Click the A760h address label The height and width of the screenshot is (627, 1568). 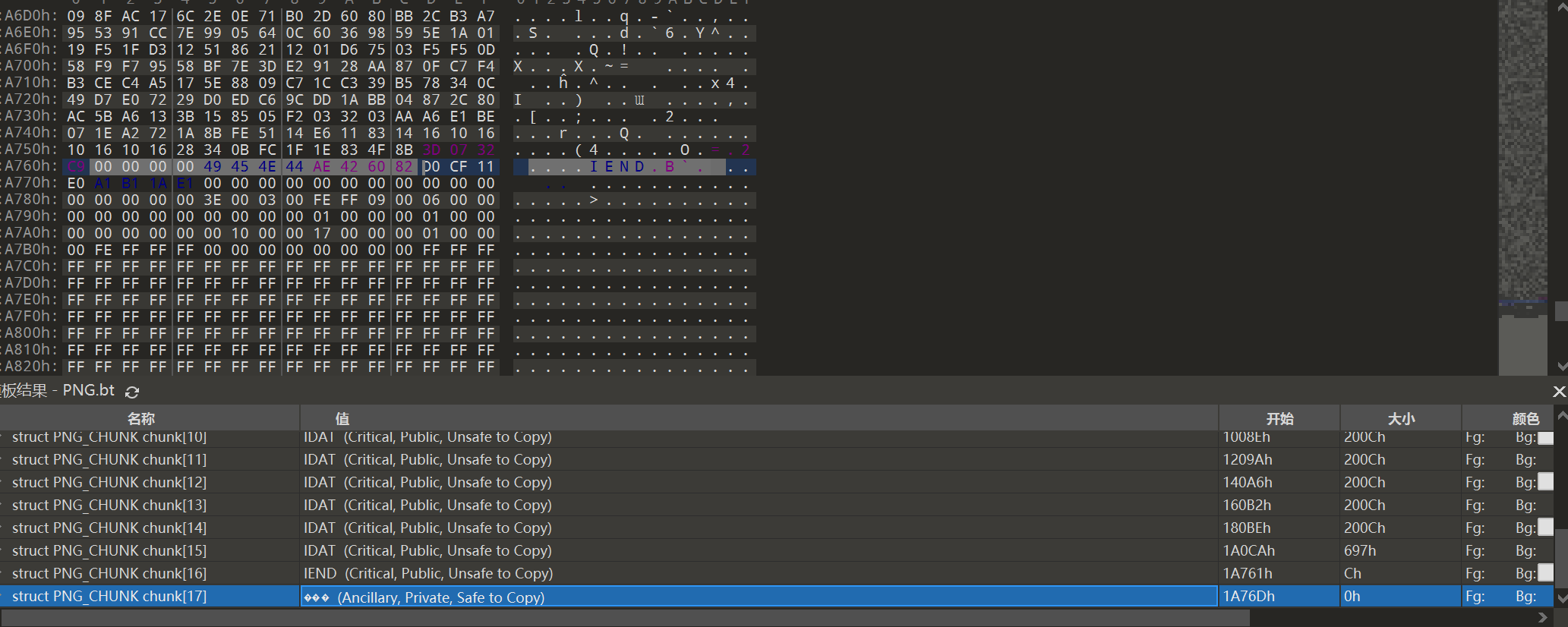click(x=30, y=166)
